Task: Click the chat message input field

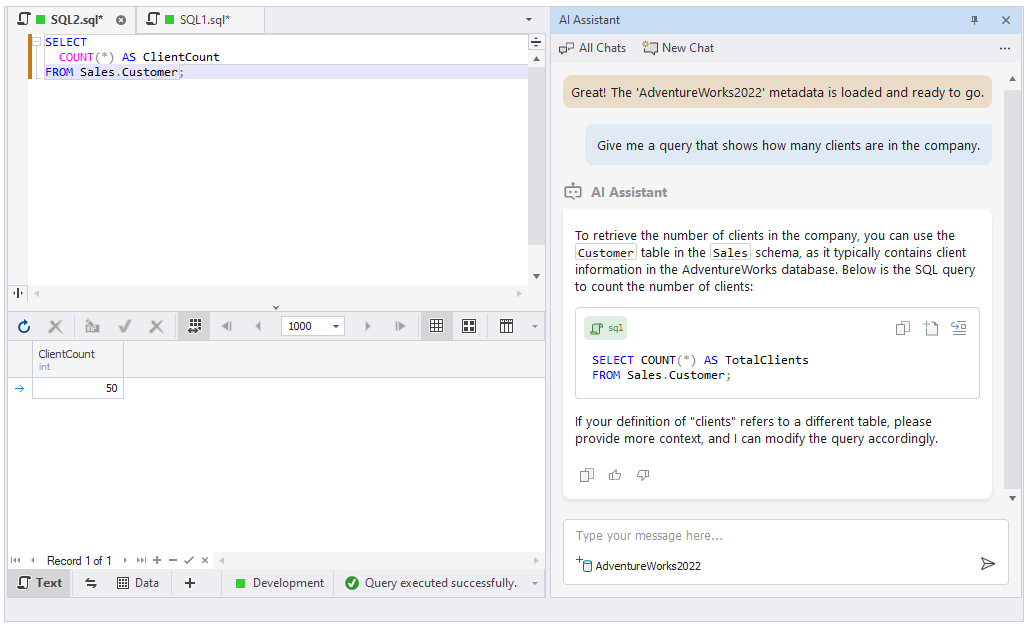Action: [x=770, y=536]
